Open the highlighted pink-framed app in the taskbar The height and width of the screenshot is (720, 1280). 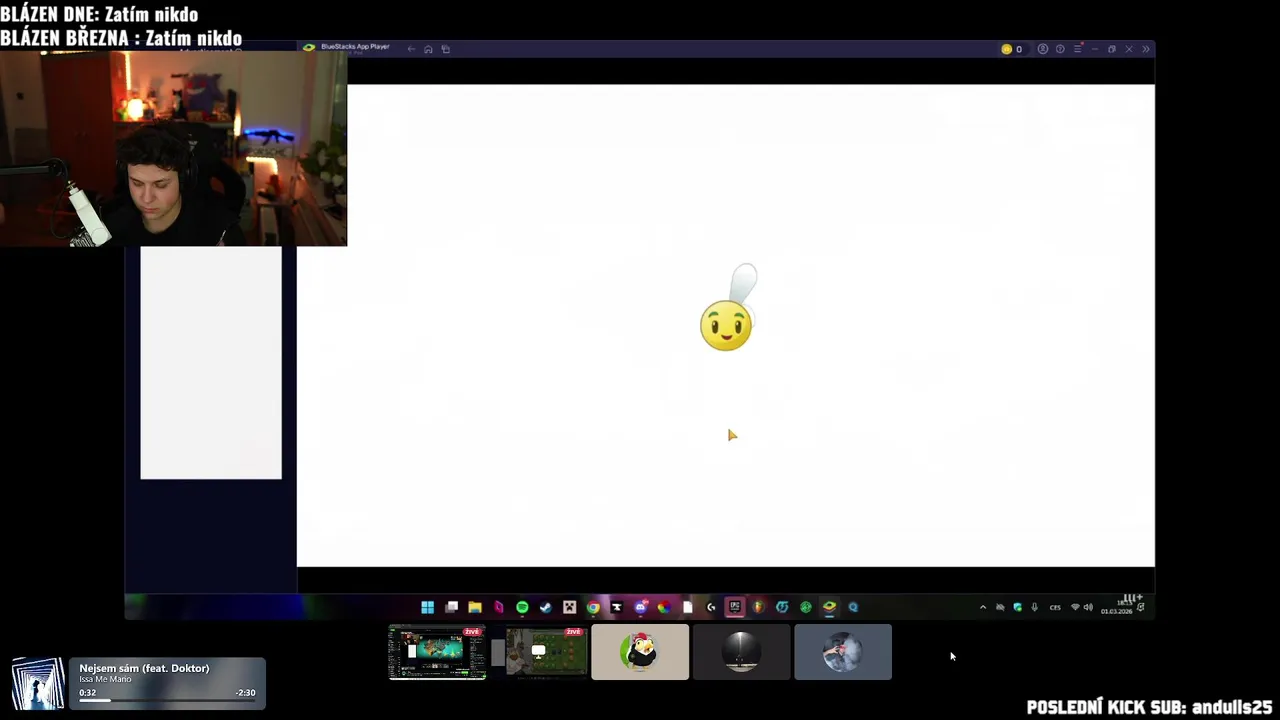click(x=735, y=607)
